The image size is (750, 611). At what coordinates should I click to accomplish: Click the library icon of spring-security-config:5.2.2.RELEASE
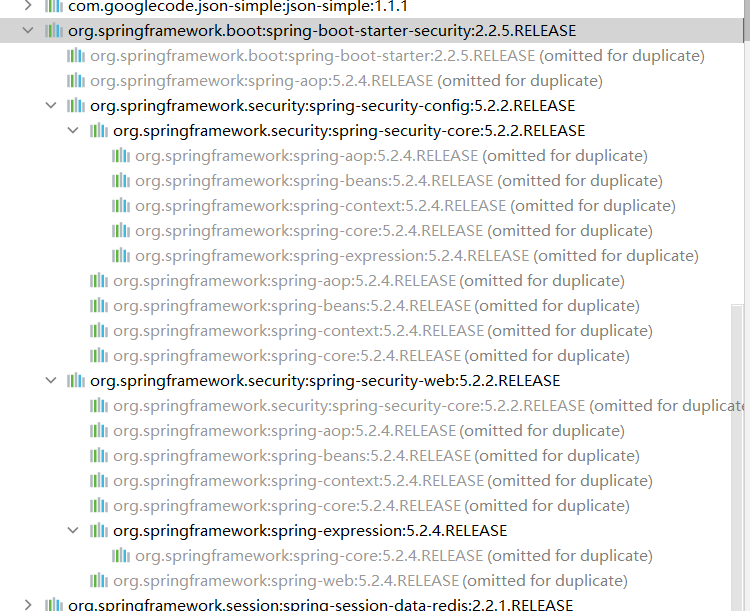[76, 105]
